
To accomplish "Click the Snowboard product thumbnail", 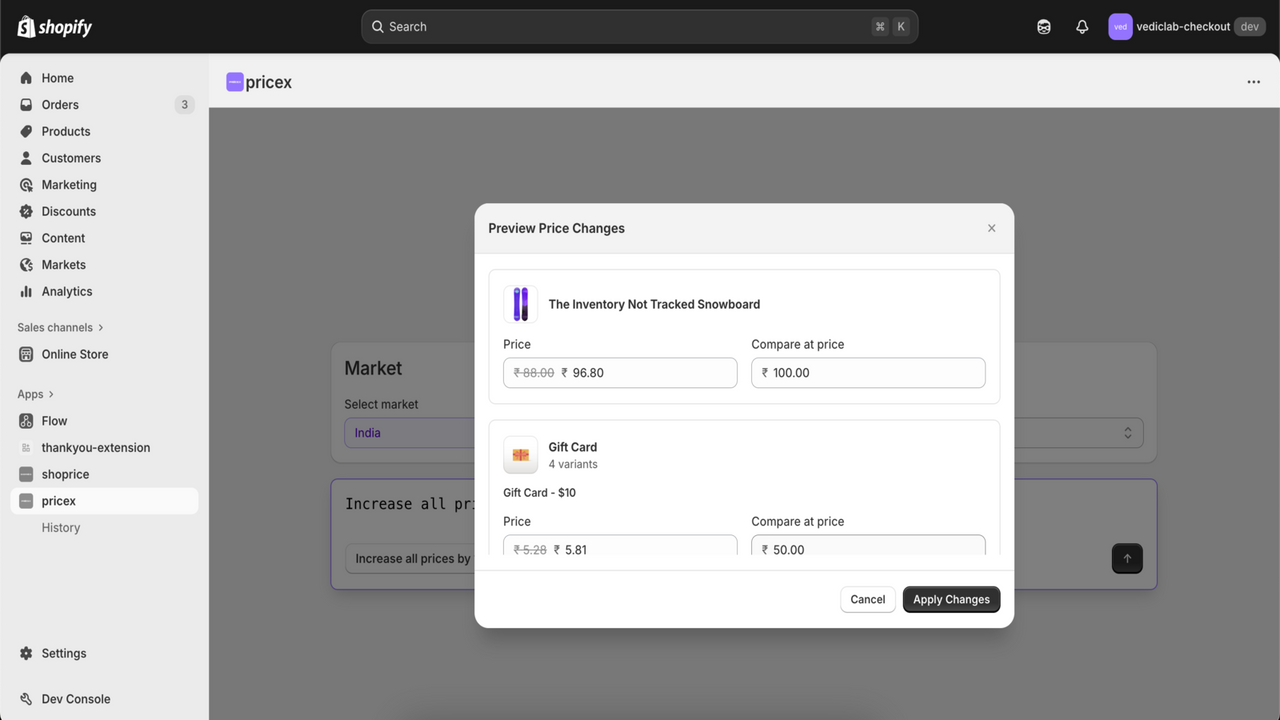I will pos(520,304).
